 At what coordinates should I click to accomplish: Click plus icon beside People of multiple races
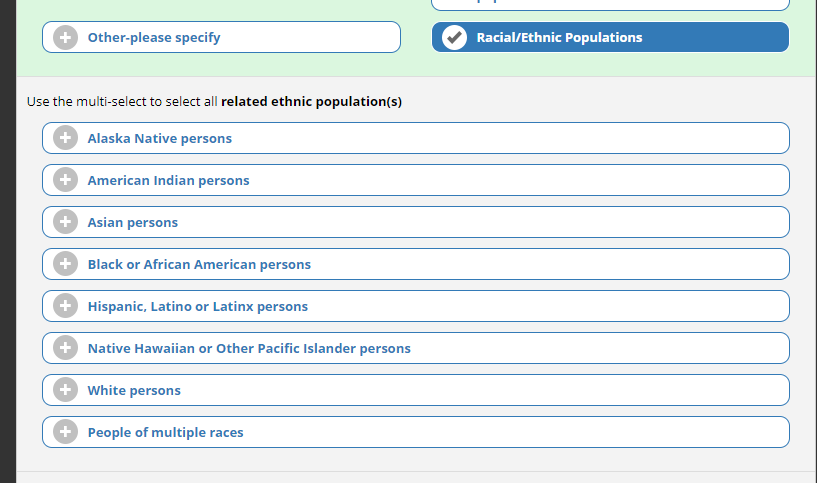coord(66,432)
